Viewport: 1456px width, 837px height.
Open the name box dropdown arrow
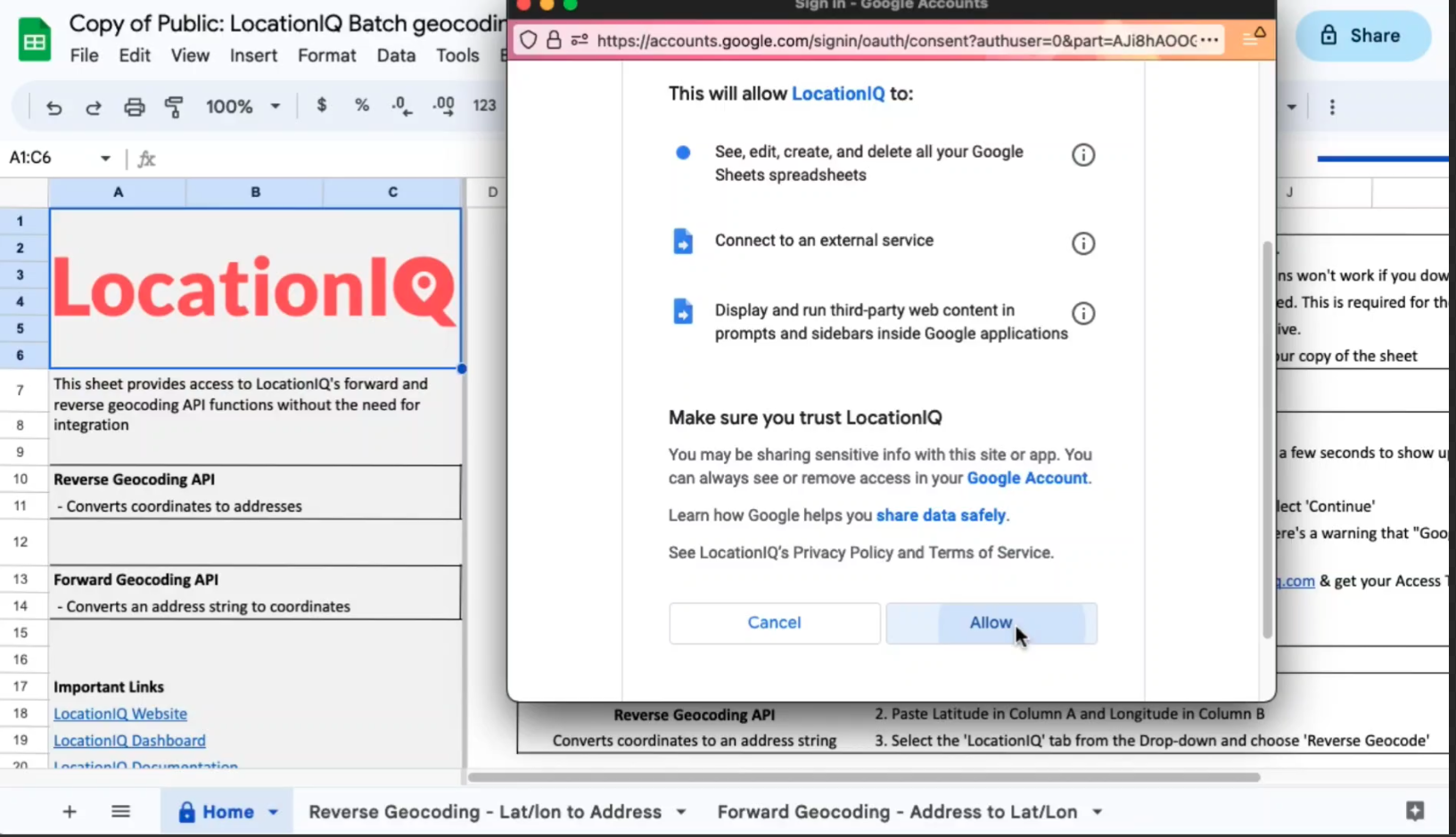pos(105,158)
